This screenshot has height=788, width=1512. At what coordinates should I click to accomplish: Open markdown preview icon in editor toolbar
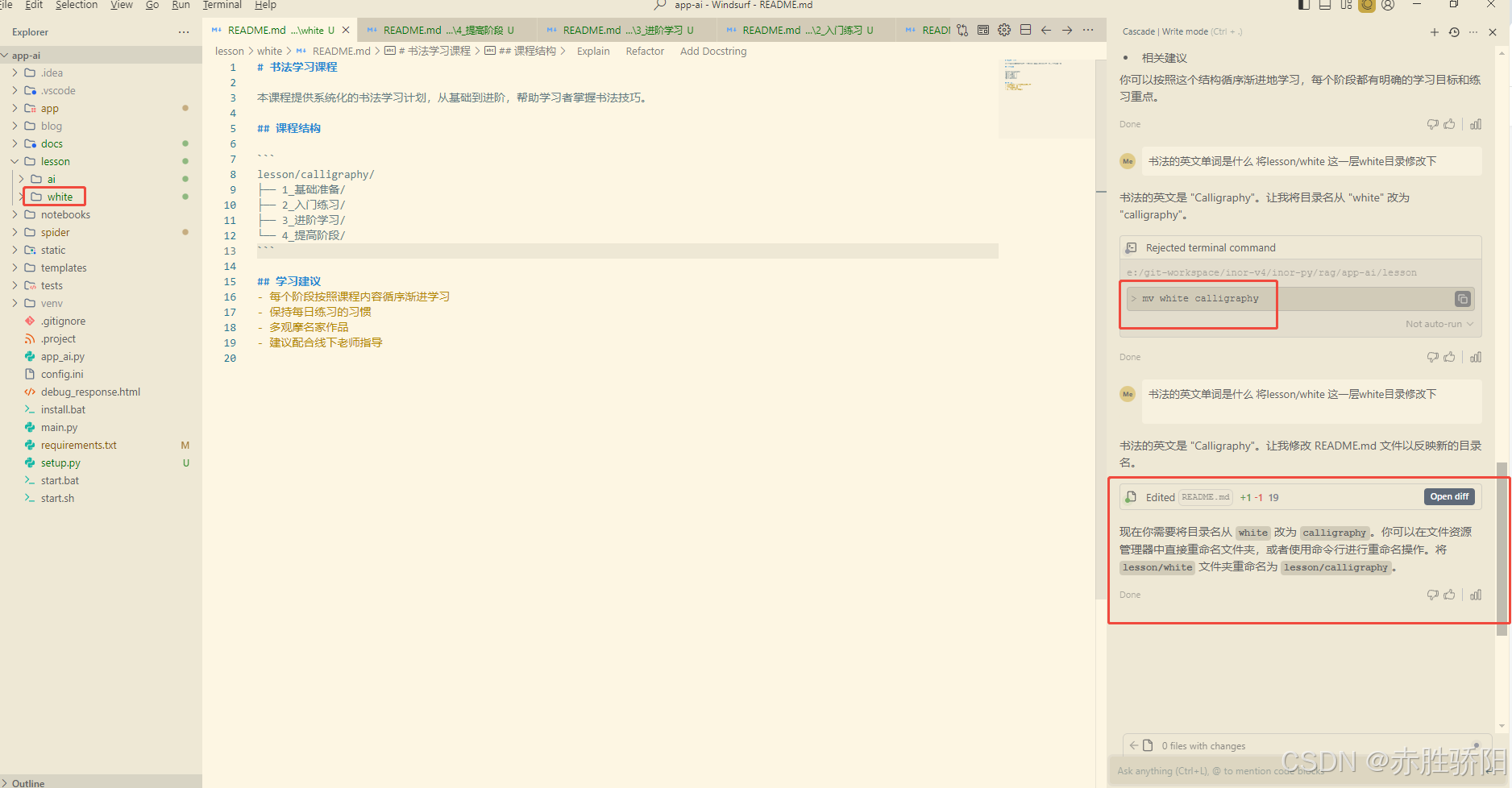point(983,30)
